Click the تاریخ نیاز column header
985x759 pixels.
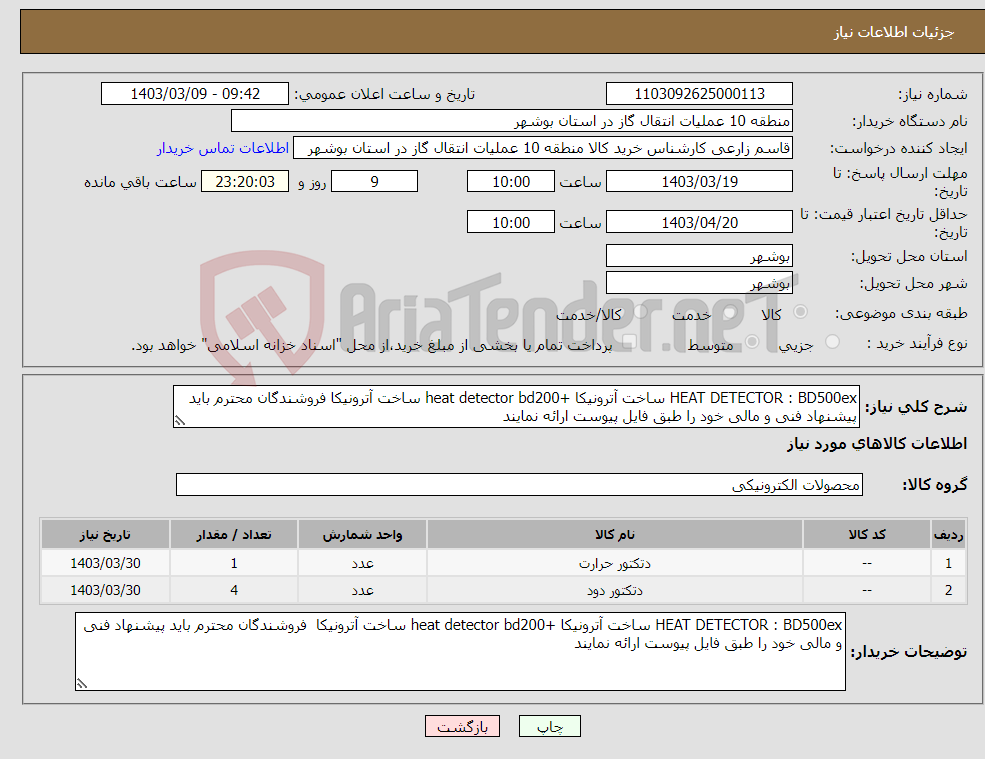tap(105, 534)
